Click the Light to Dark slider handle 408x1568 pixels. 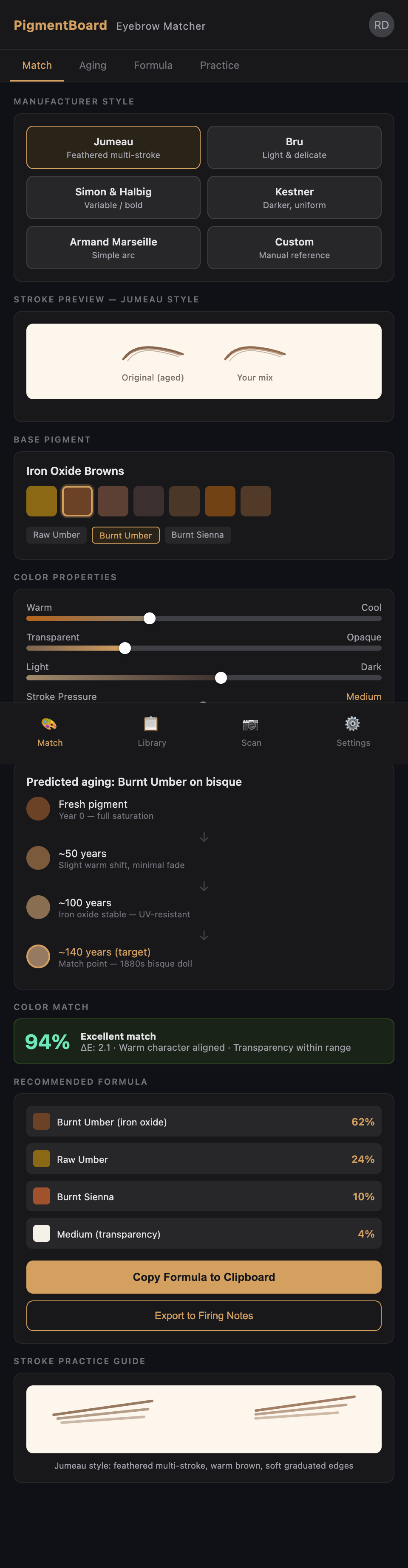point(221,678)
